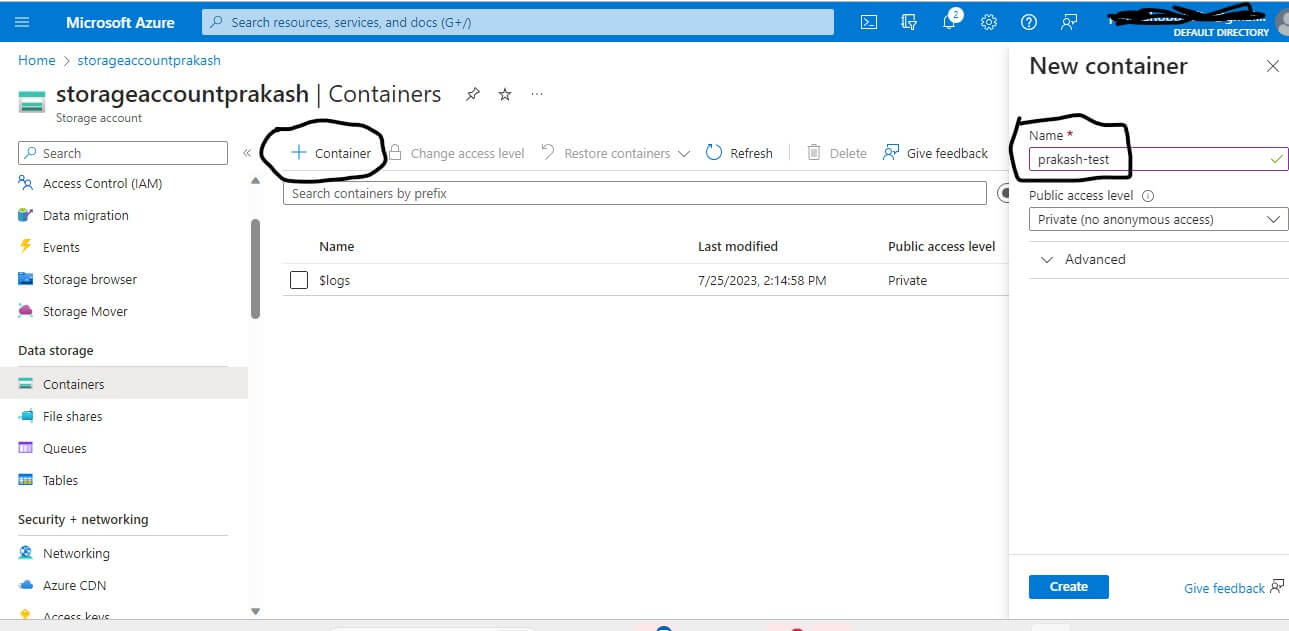Open the notifications bell
This screenshot has height=631, width=1289.
click(x=949, y=22)
